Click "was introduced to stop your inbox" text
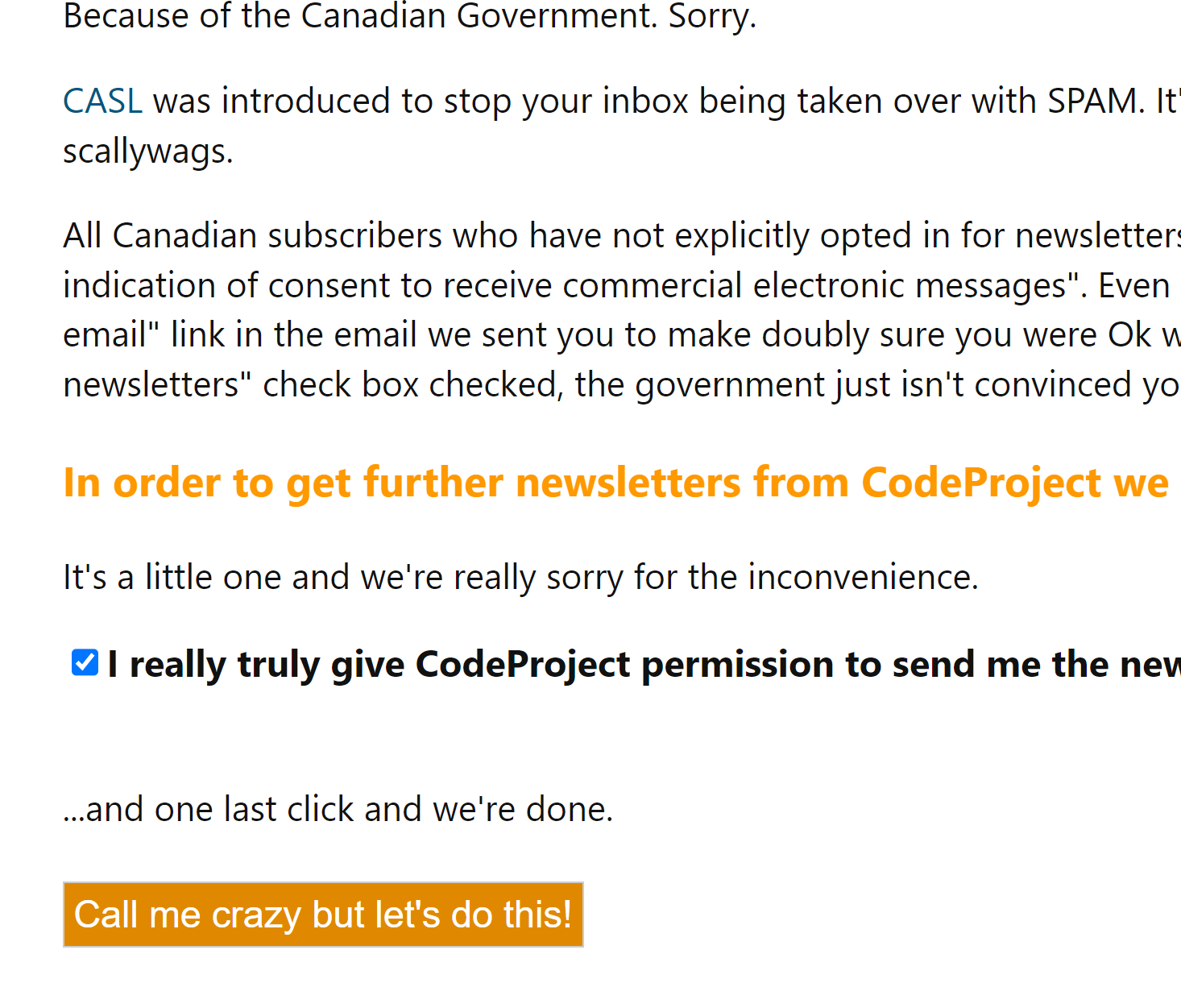 (469, 102)
